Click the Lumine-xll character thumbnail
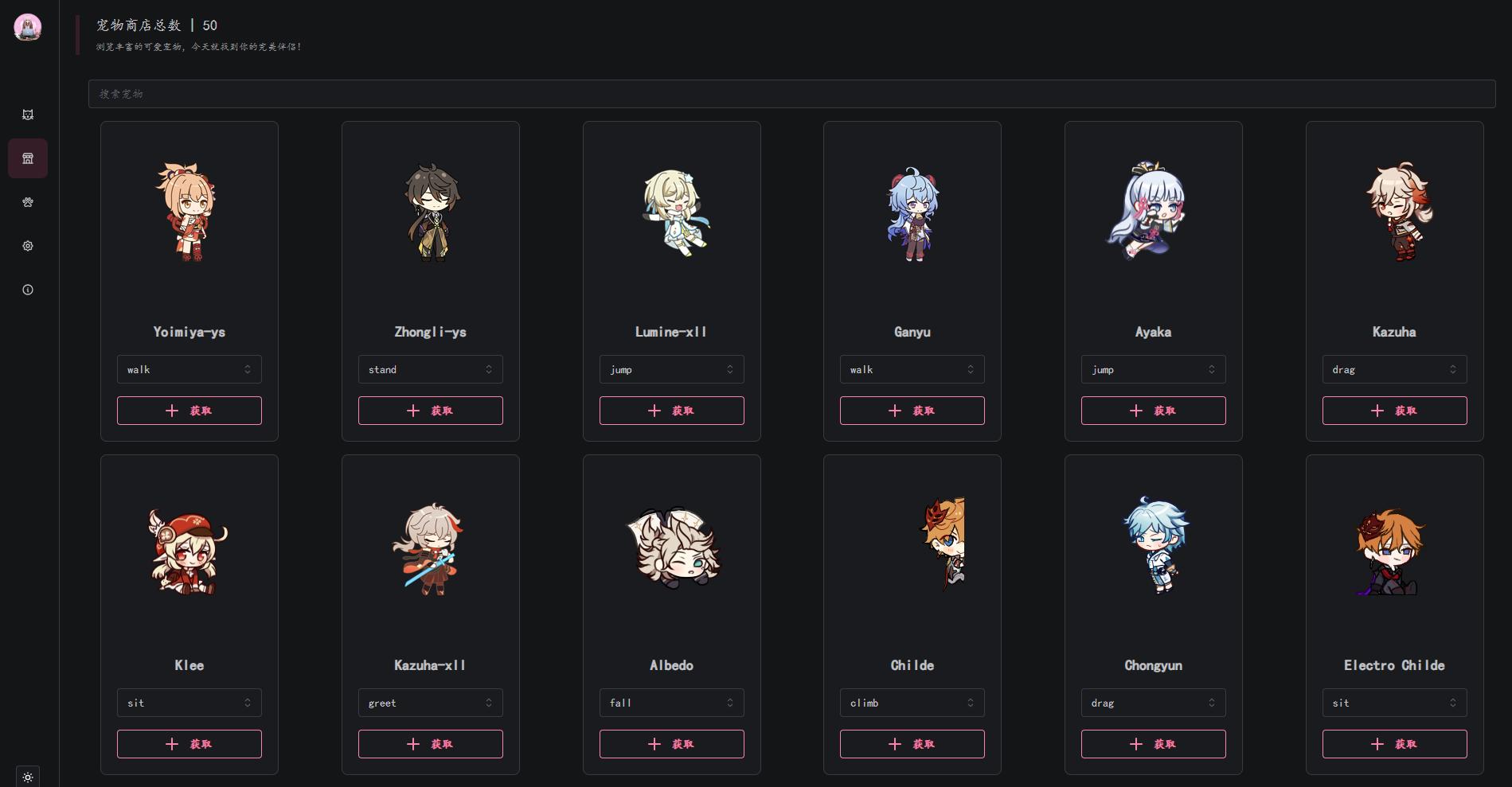 coord(675,212)
